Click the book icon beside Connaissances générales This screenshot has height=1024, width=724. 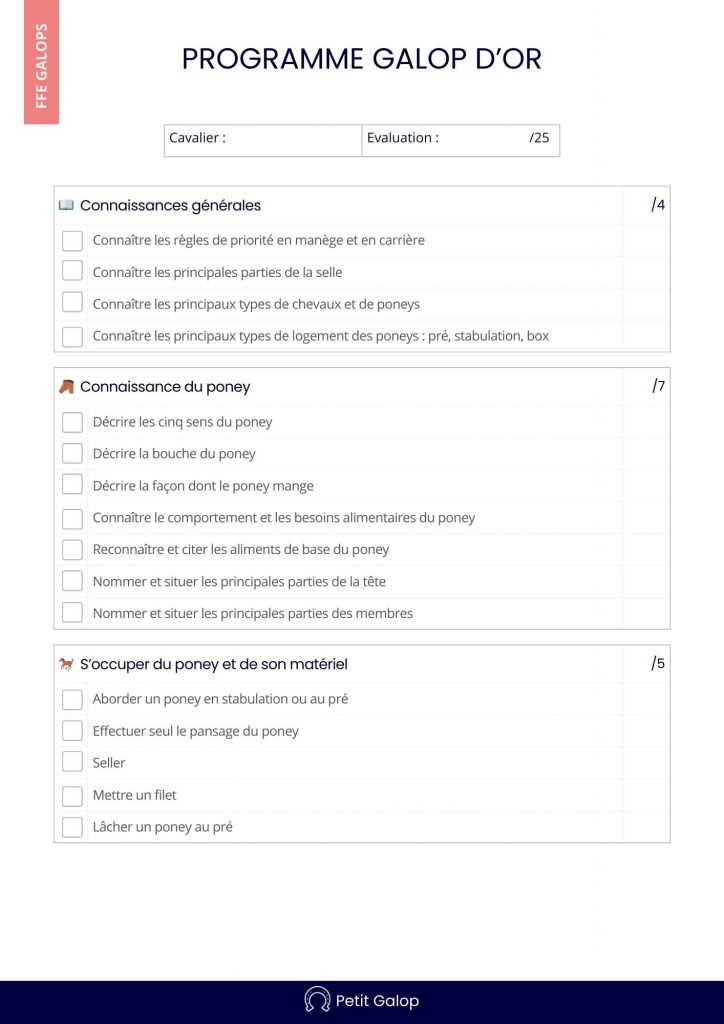point(66,205)
